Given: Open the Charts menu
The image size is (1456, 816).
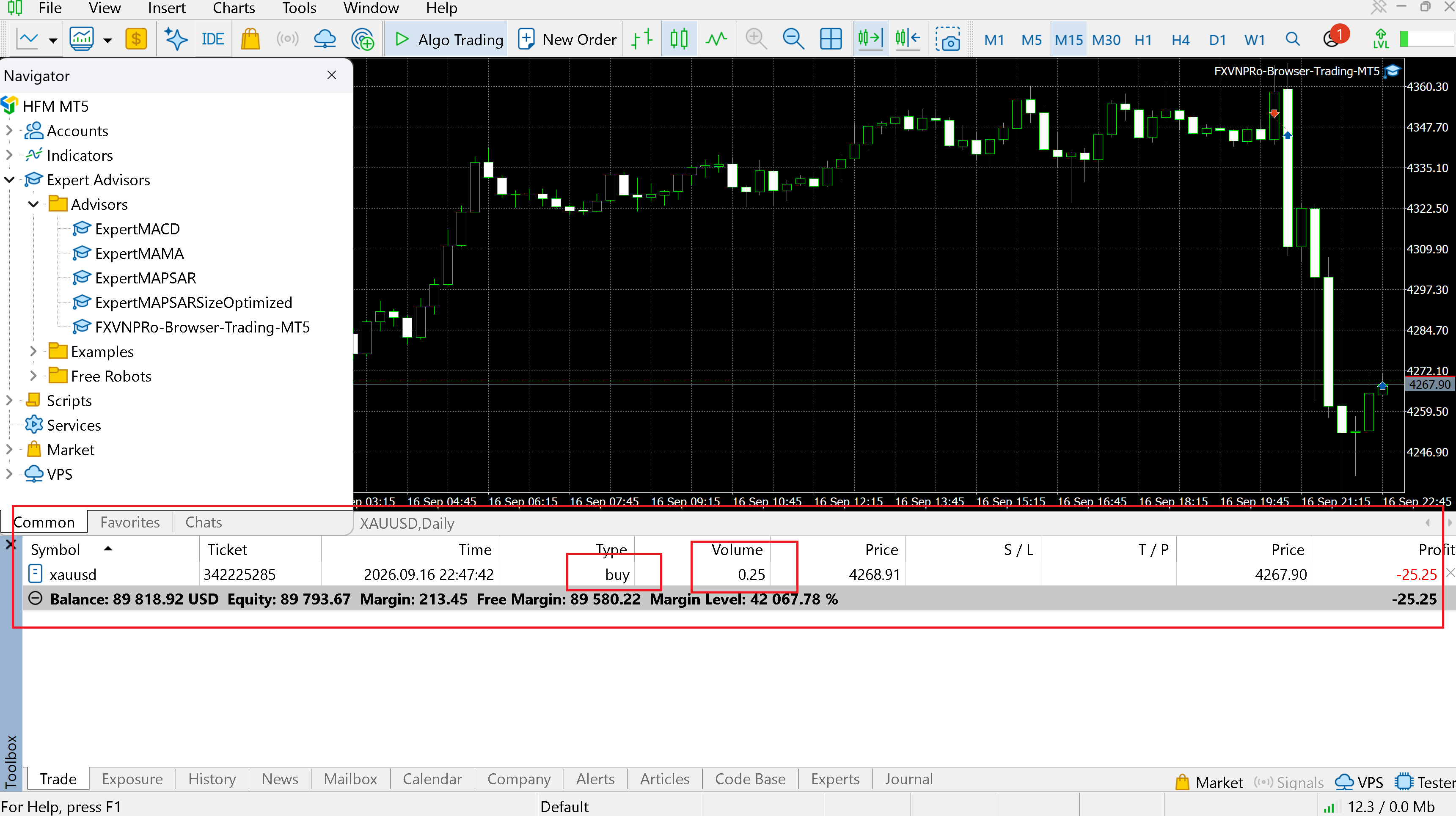Looking at the screenshot, I should coord(234,8).
